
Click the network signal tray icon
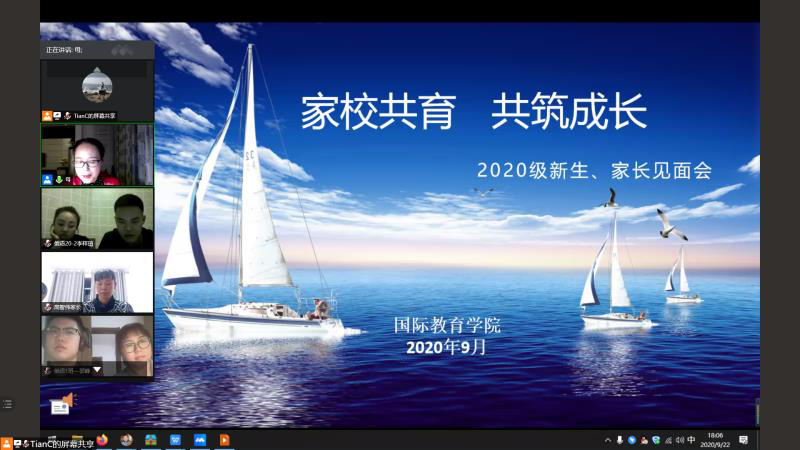(668, 440)
